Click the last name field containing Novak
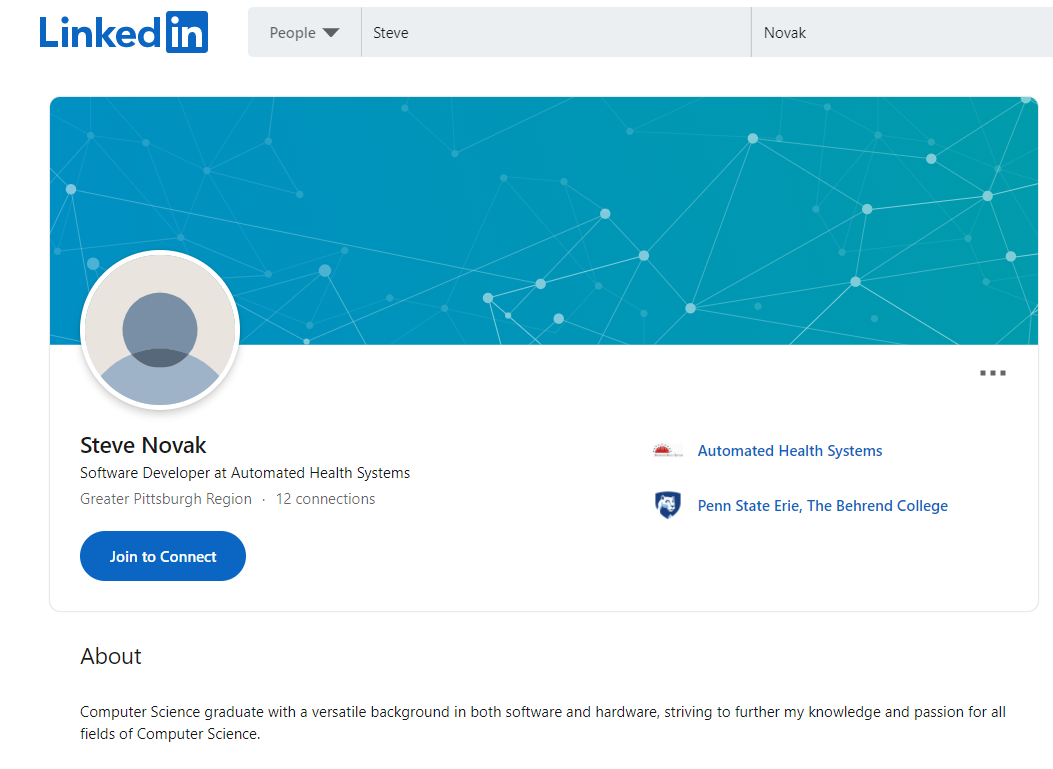The width and height of the screenshot is (1053, 769). pyautogui.click(x=902, y=32)
